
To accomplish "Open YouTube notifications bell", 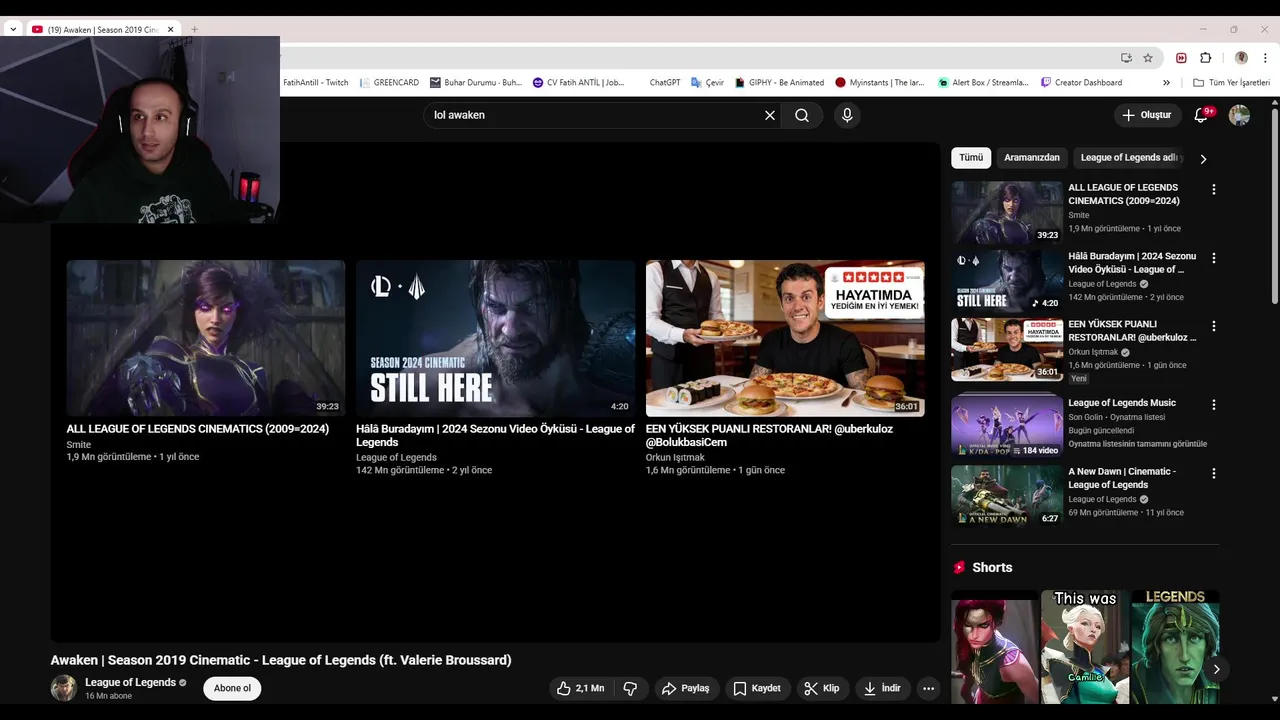I will 1202,115.
